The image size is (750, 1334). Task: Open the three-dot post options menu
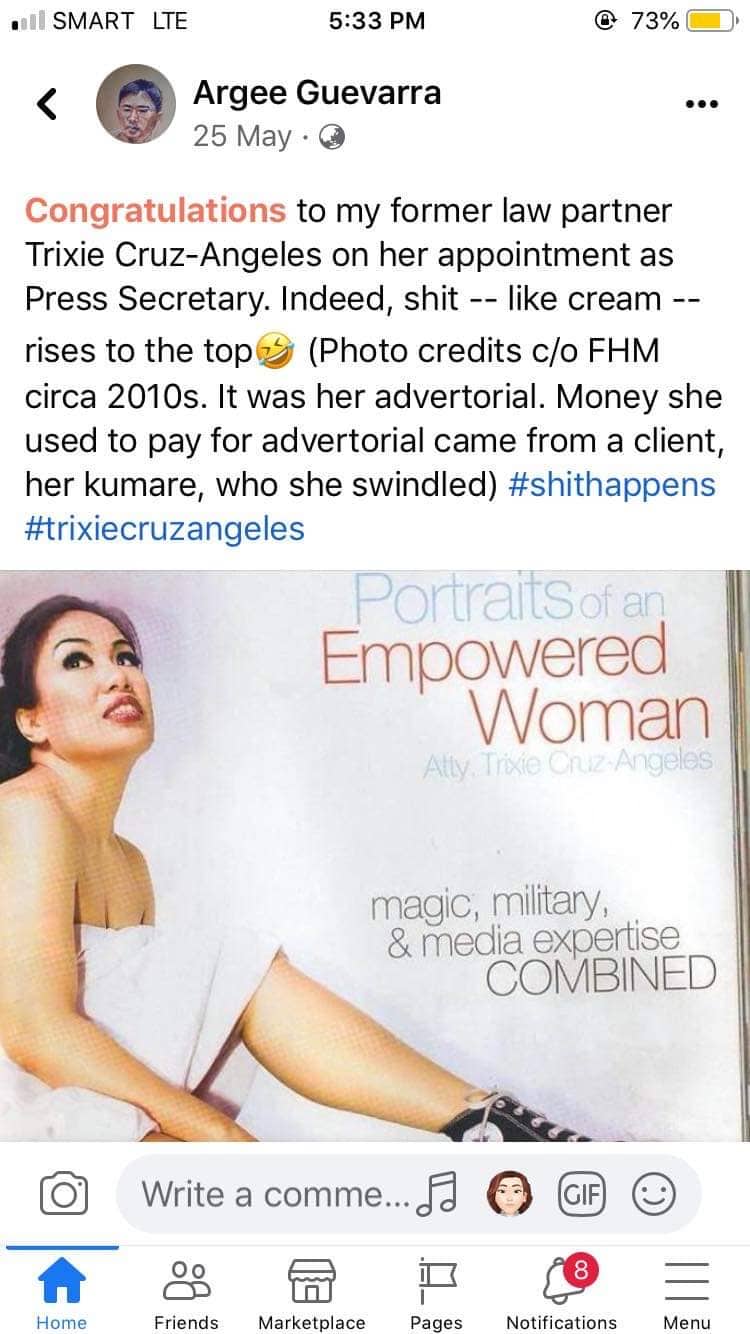click(701, 104)
